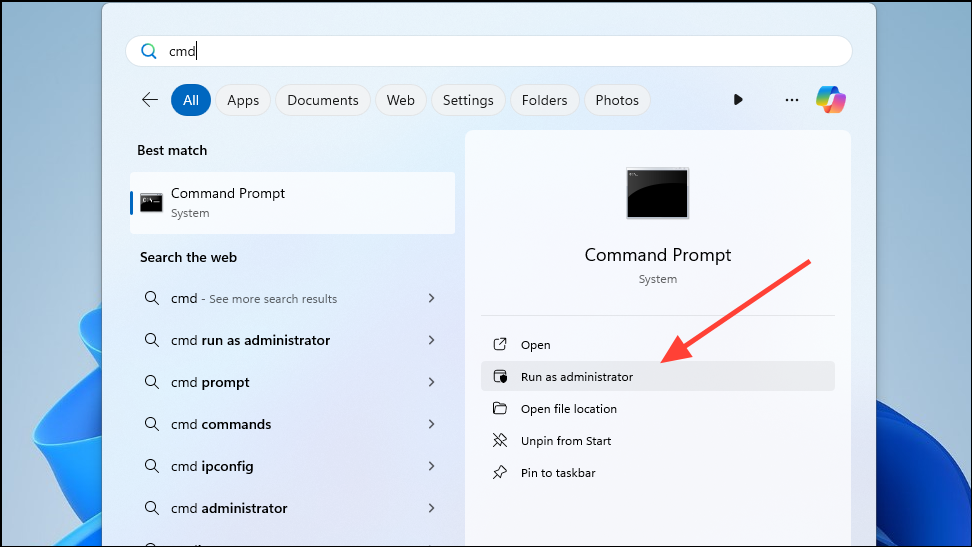This screenshot has height=547, width=972.
Task: Select Unpin from Start
Action: coord(658,441)
